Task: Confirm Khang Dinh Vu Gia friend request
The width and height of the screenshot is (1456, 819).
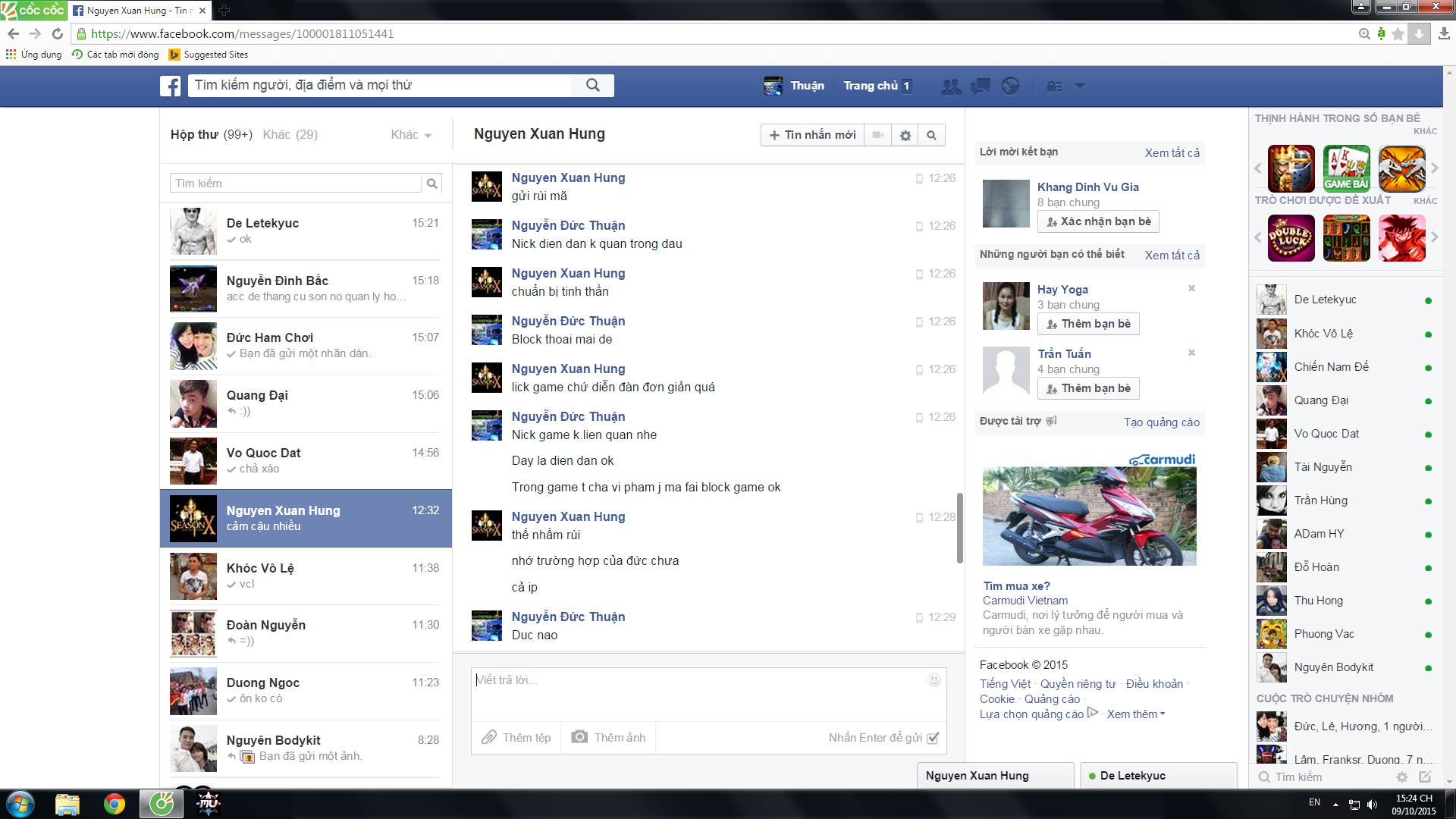Action: 1098,221
